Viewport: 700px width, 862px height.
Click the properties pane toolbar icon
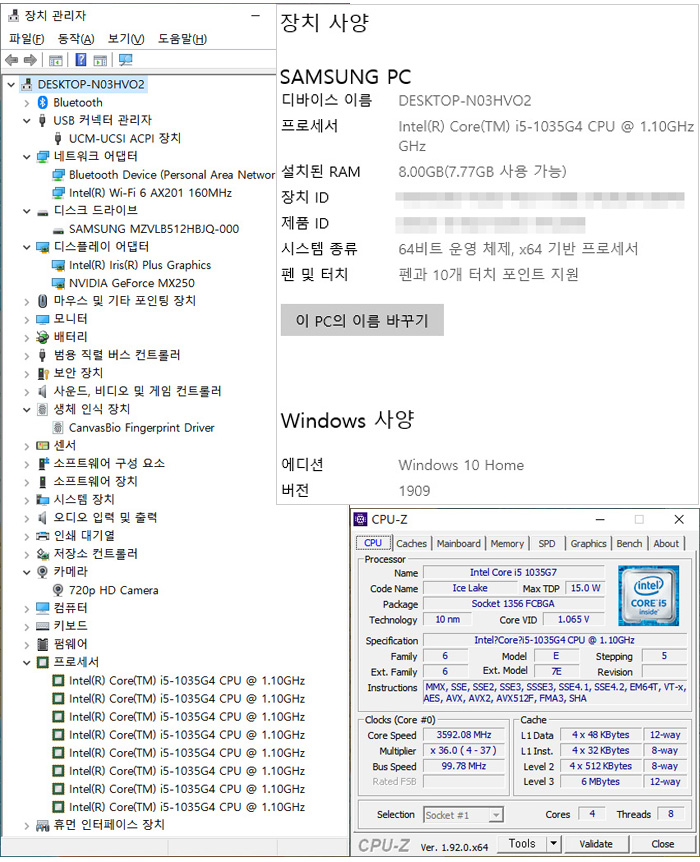coord(100,60)
